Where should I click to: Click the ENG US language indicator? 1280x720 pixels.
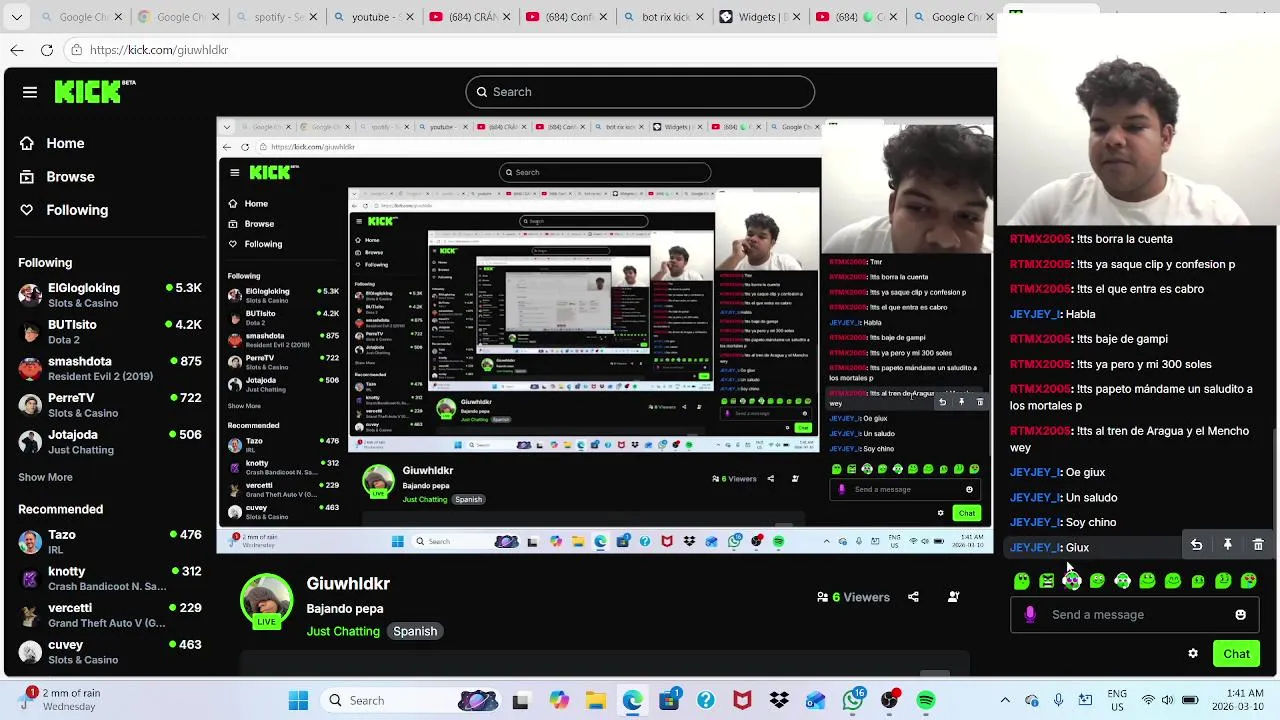point(1117,700)
